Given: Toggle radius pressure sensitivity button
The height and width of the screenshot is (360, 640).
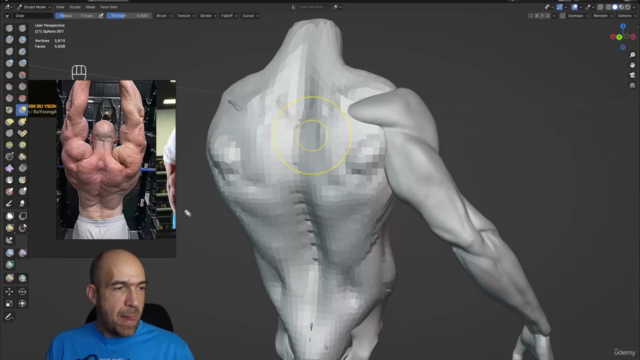Looking at the screenshot, I should pos(101,16).
